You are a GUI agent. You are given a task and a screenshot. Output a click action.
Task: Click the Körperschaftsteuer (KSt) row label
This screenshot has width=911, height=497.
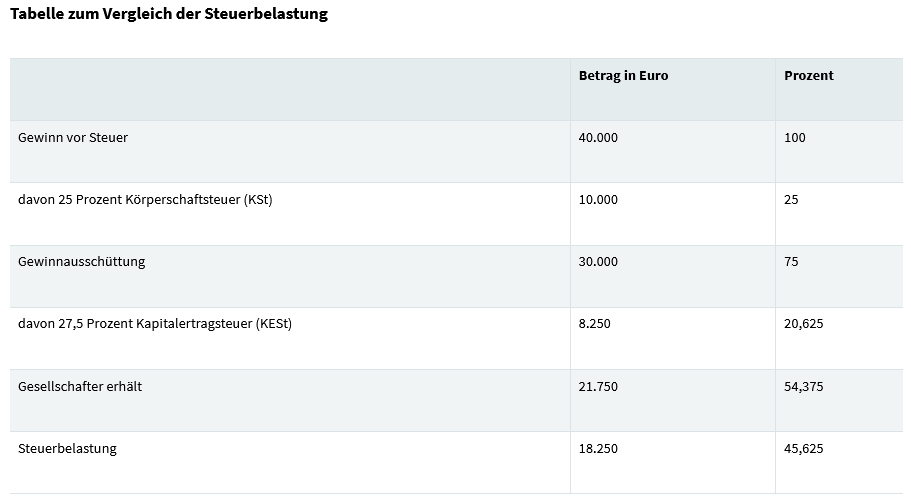tap(145, 200)
